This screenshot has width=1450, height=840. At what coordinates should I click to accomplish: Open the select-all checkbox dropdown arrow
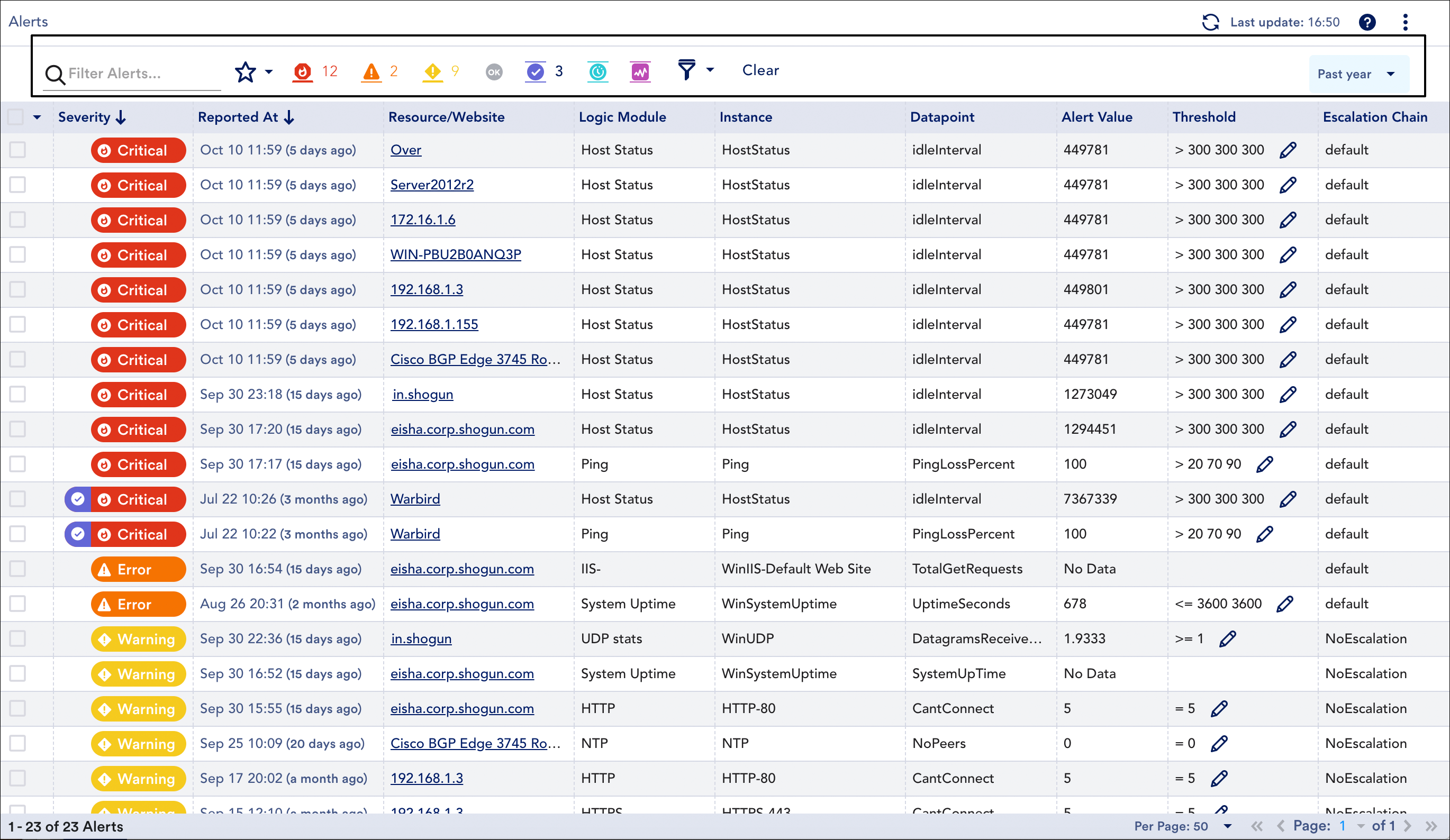[37, 117]
